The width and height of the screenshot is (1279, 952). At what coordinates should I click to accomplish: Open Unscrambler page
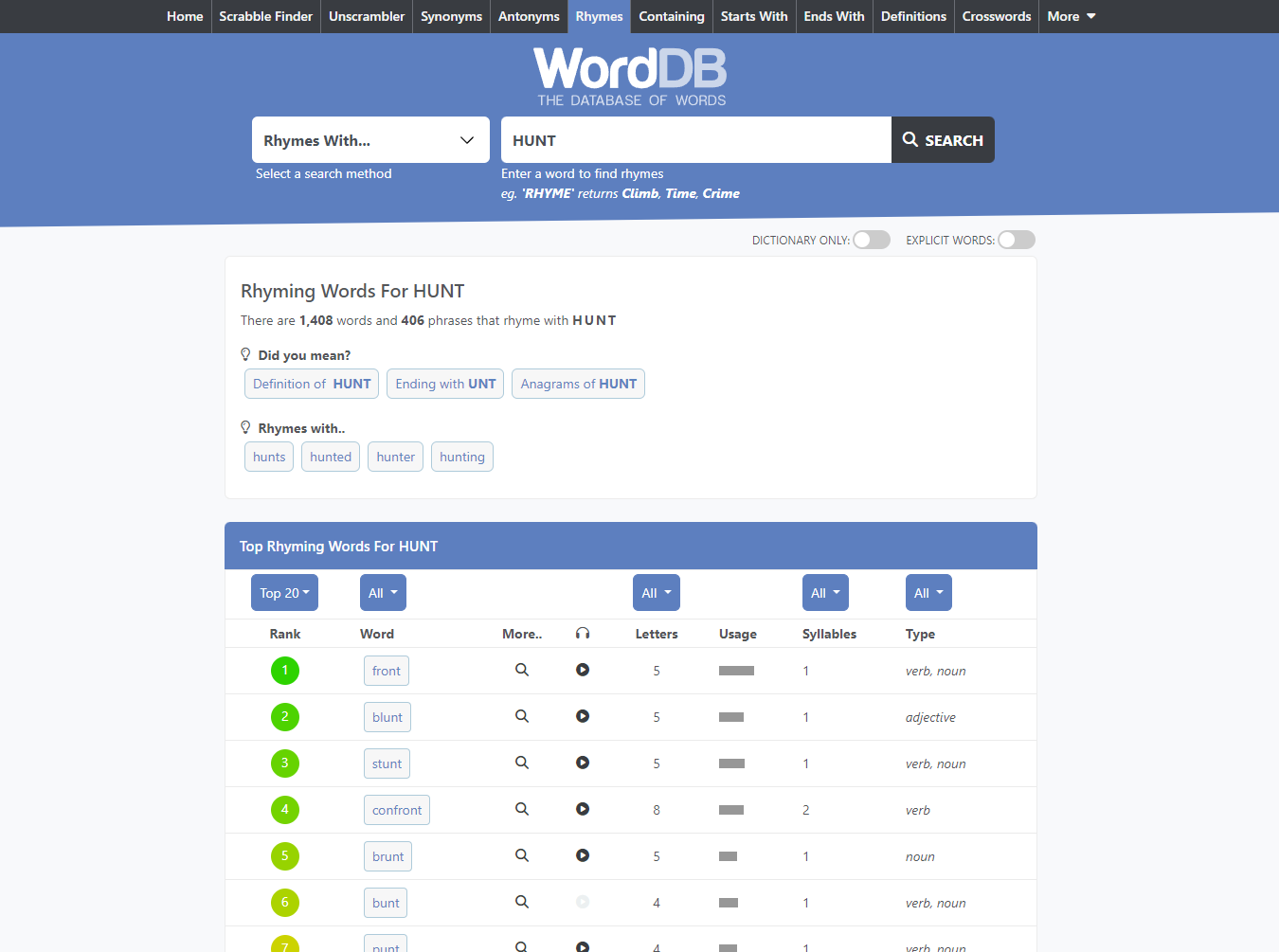[367, 16]
